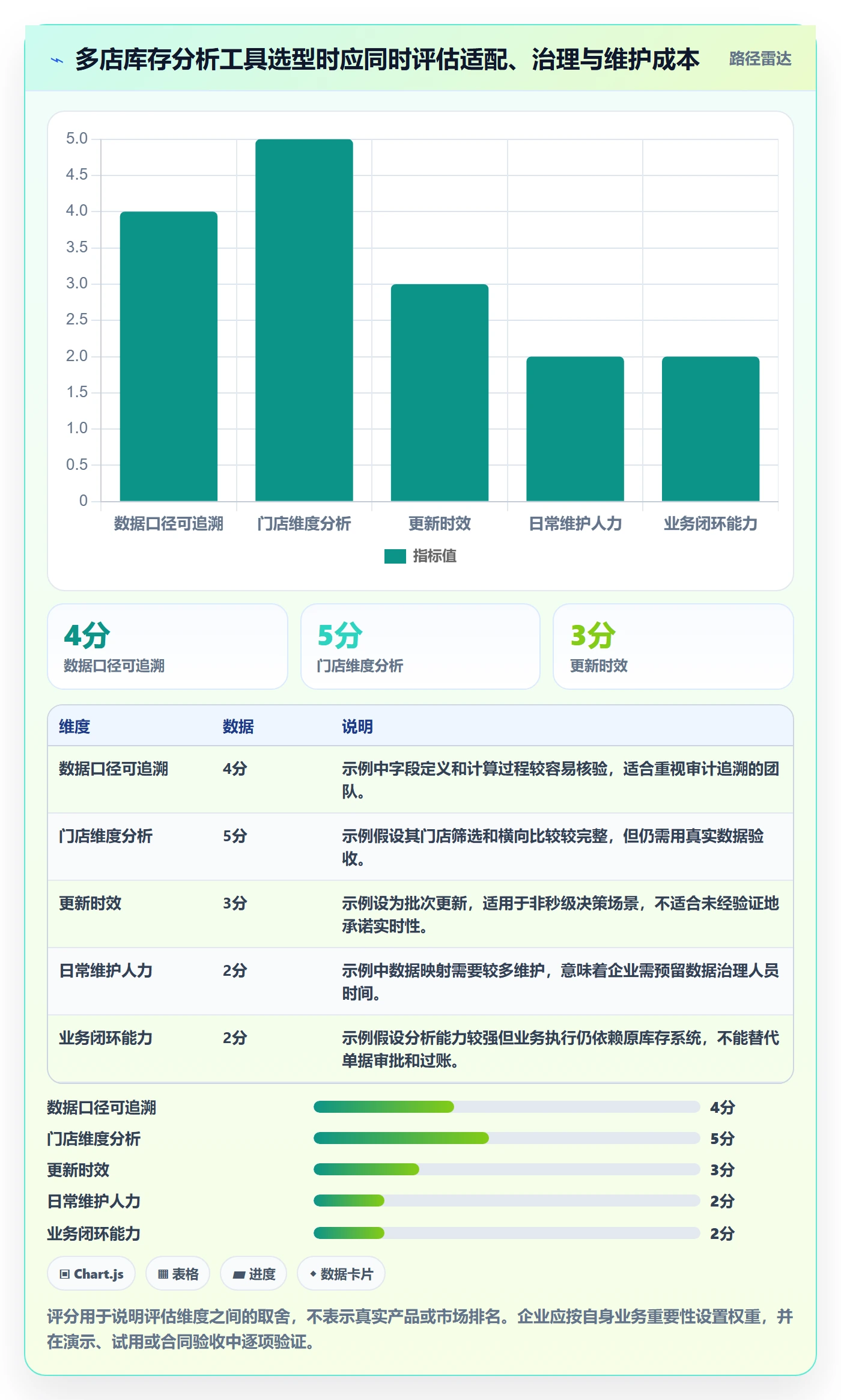841x1400 pixels.
Task: Click the bar icon in 进度 chip
Action: pos(239,1274)
